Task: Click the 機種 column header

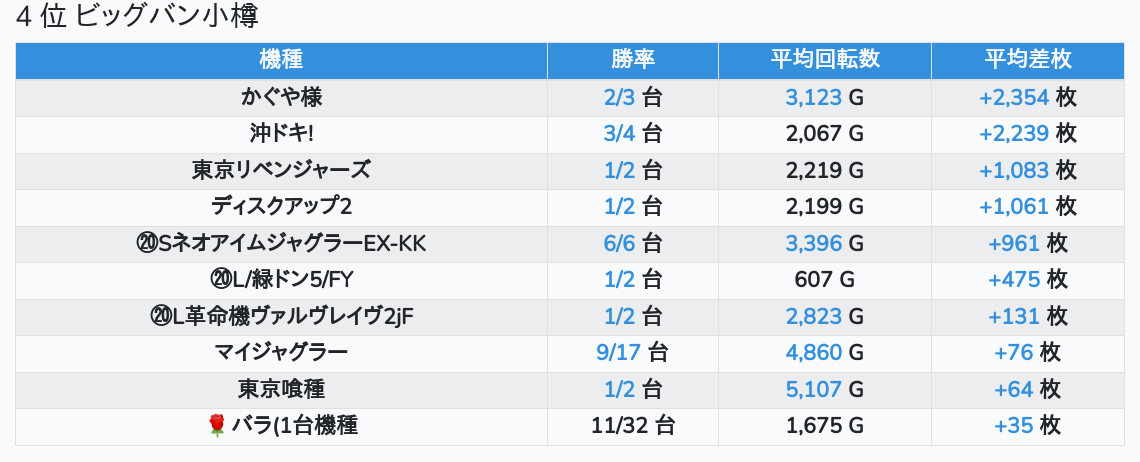Action: (x=281, y=59)
